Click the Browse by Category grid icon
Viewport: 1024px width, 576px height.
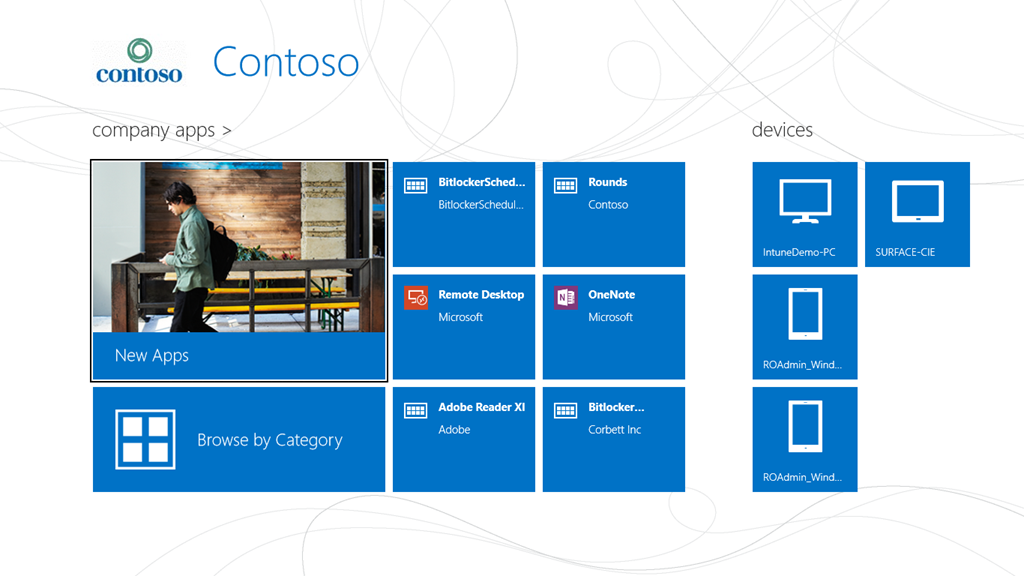pos(145,439)
